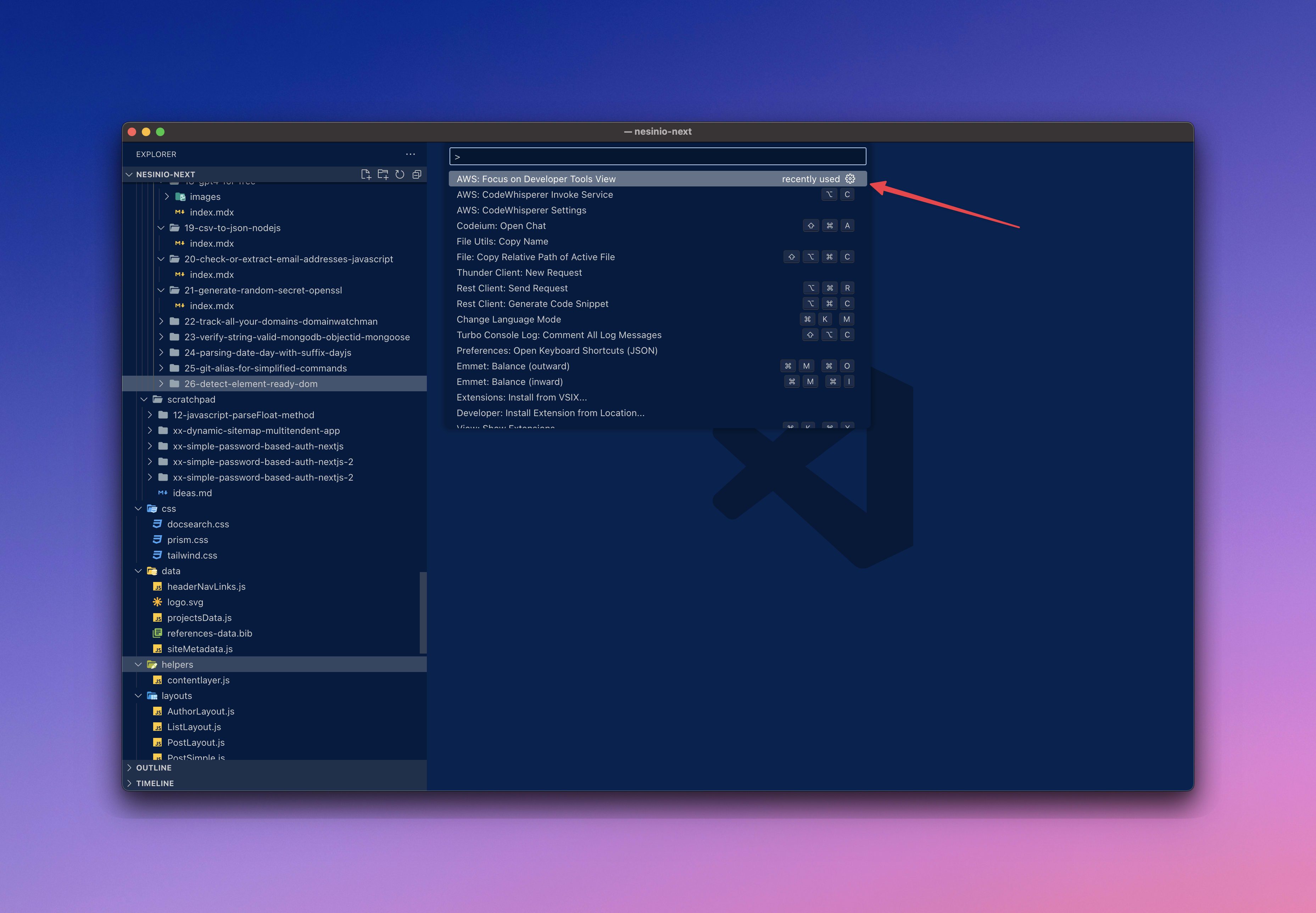This screenshot has width=1316, height=913.
Task: Run Turbo Console Log: Comment All Log Messages
Action: click(658, 335)
